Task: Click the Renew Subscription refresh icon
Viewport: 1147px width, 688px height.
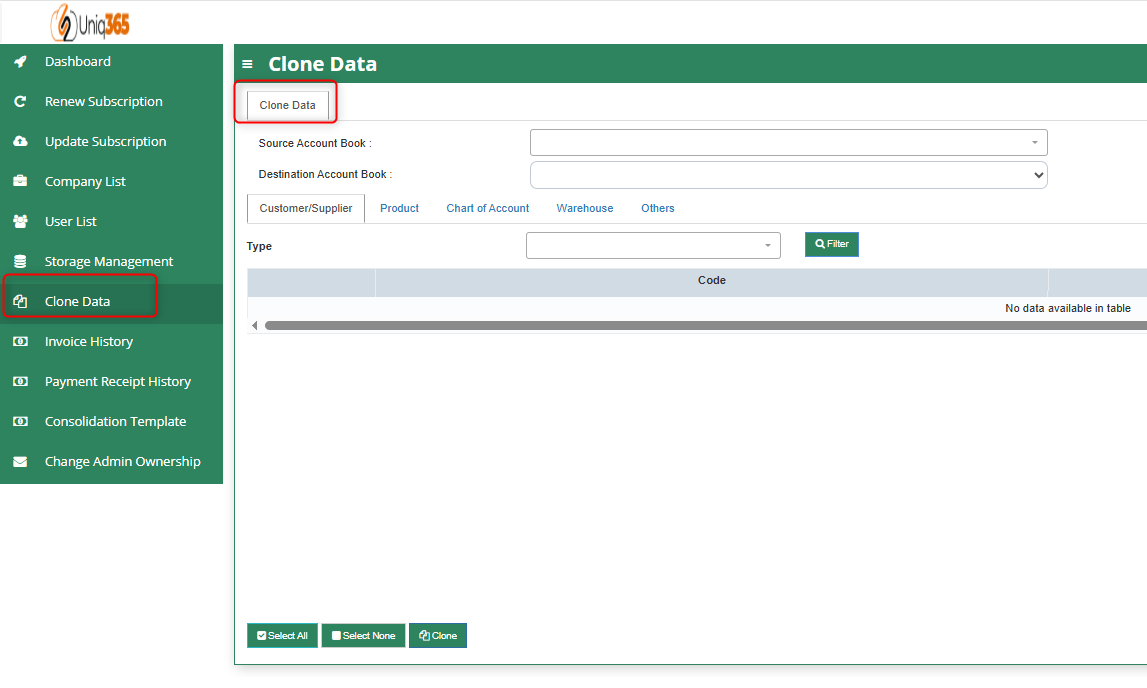Action: pos(20,102)
